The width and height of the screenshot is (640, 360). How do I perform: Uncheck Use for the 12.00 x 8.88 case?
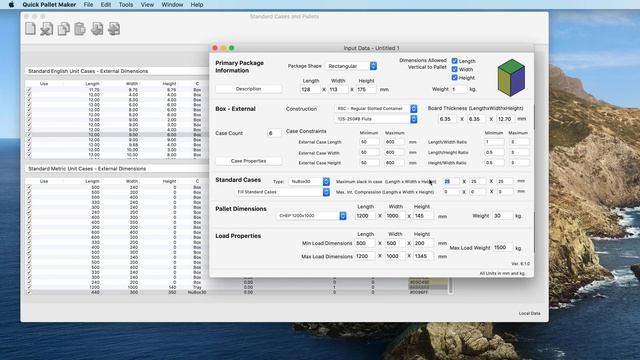pos(29,144)
